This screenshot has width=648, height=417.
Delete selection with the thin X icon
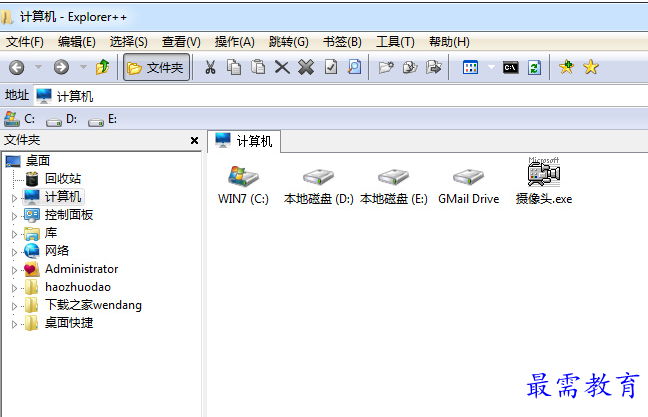[282, 67]
